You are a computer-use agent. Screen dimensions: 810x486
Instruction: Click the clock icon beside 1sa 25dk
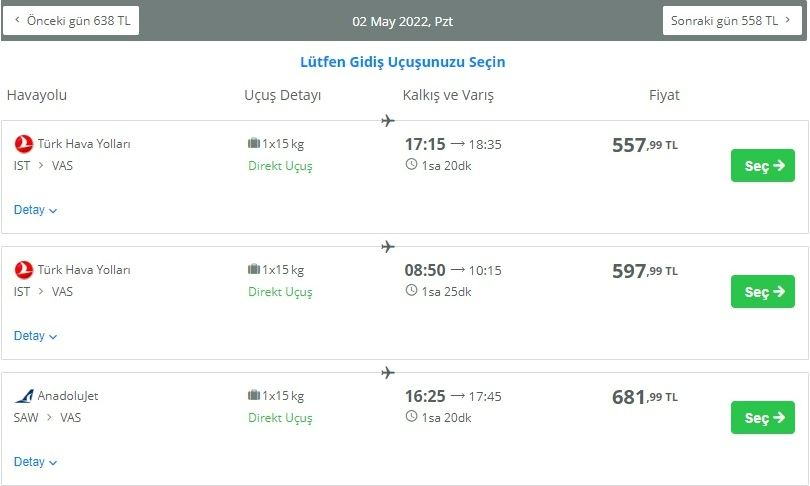411,291
